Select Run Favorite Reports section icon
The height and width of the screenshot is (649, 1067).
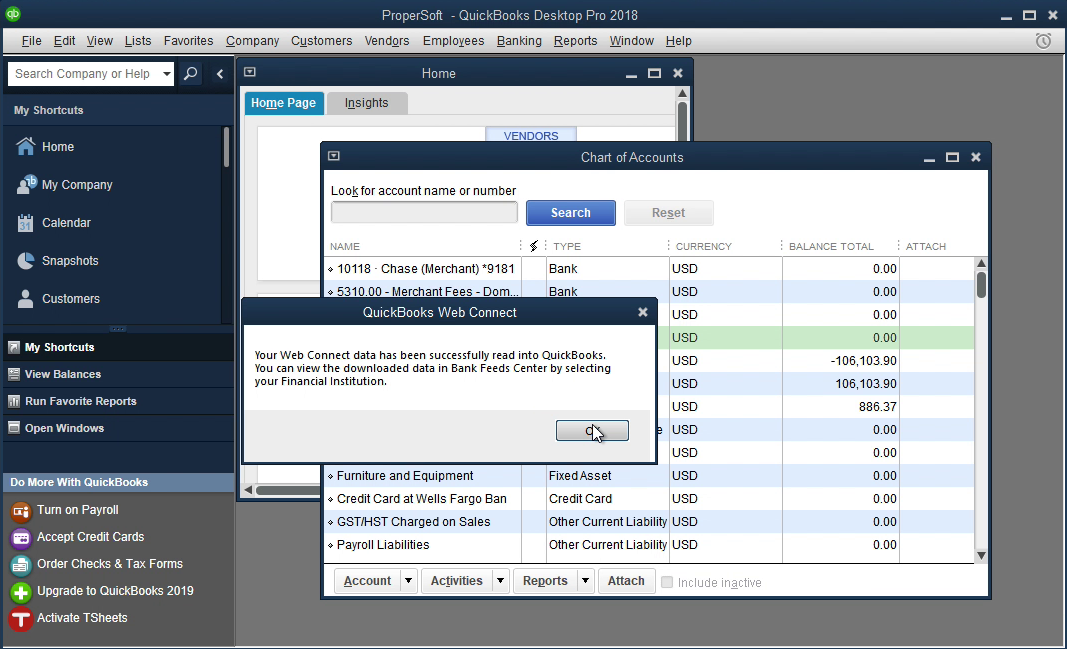(14, 401)
